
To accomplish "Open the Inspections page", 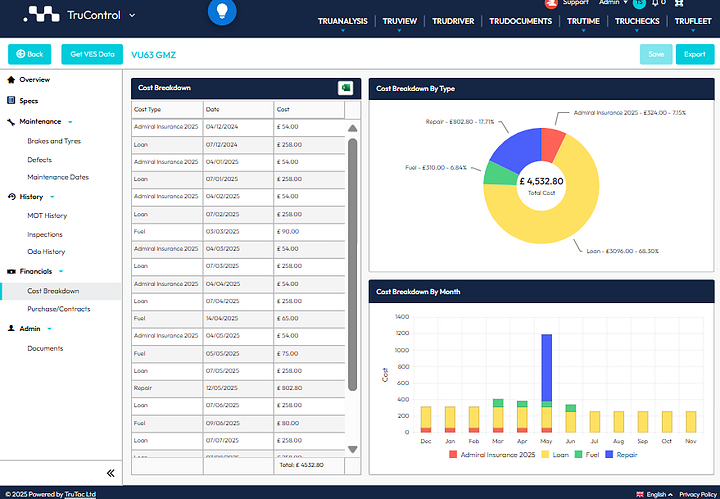I will coord(45,234).
